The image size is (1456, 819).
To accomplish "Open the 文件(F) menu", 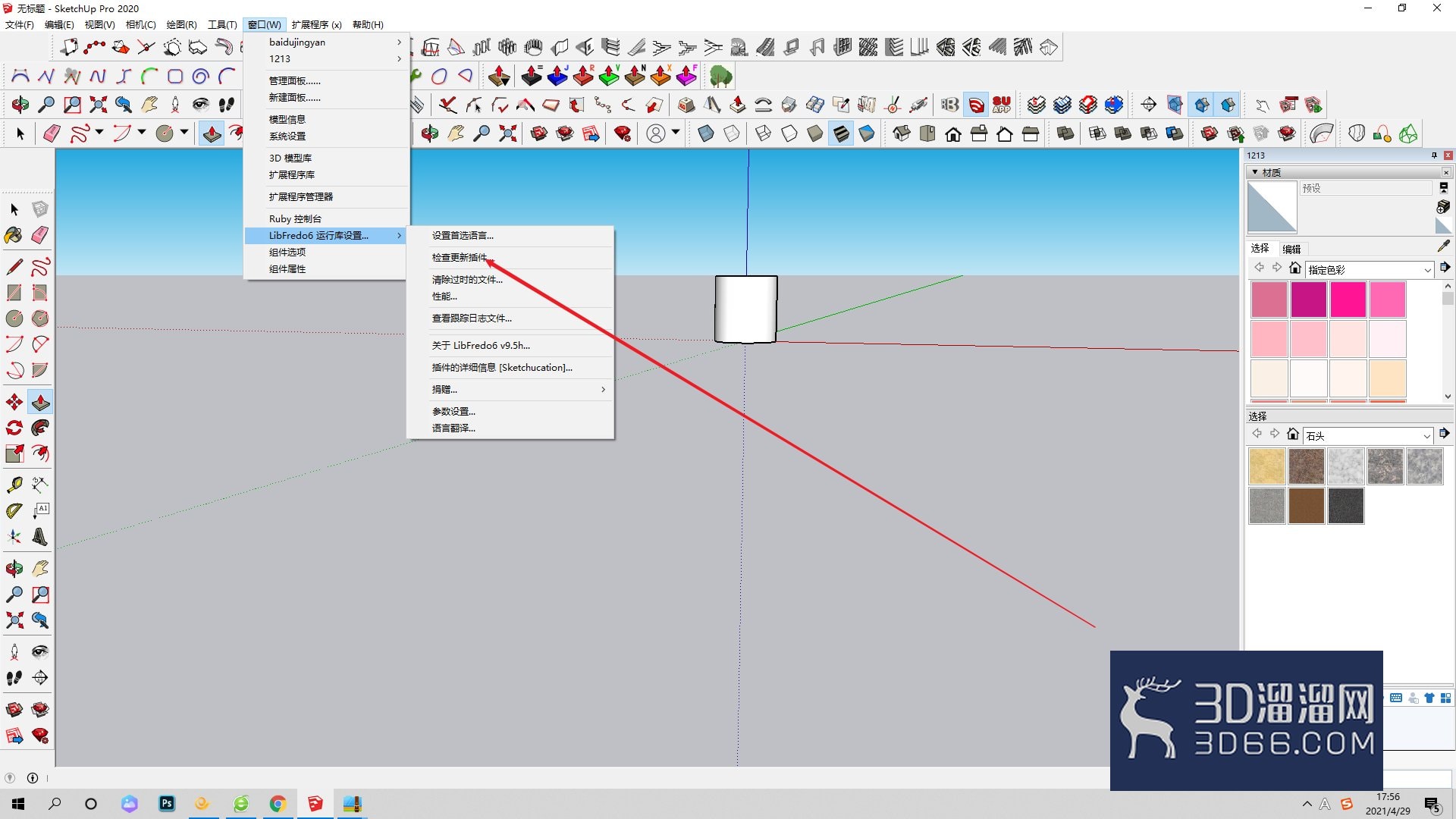I will click(x=20, y=25).
